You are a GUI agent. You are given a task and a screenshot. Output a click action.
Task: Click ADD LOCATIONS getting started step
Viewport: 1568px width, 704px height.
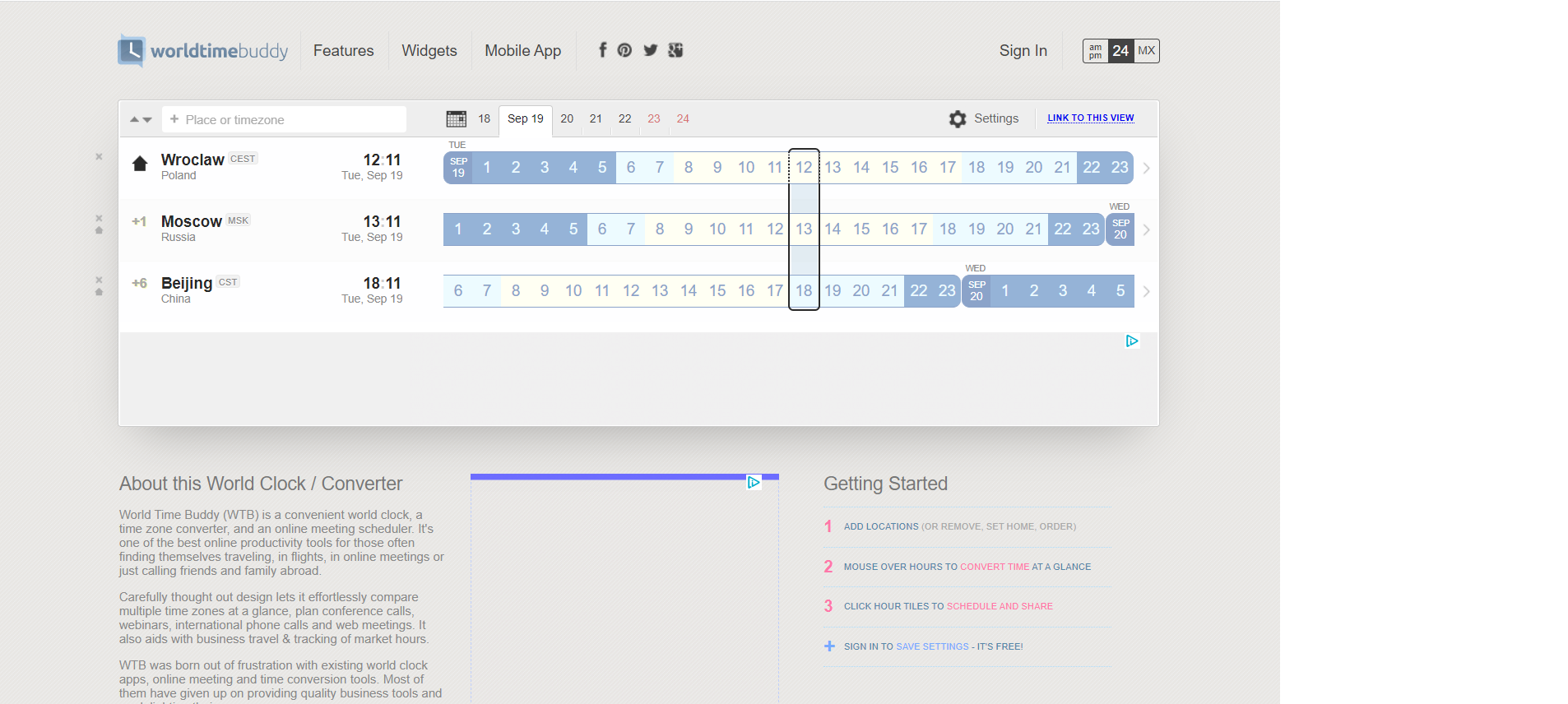881,526
